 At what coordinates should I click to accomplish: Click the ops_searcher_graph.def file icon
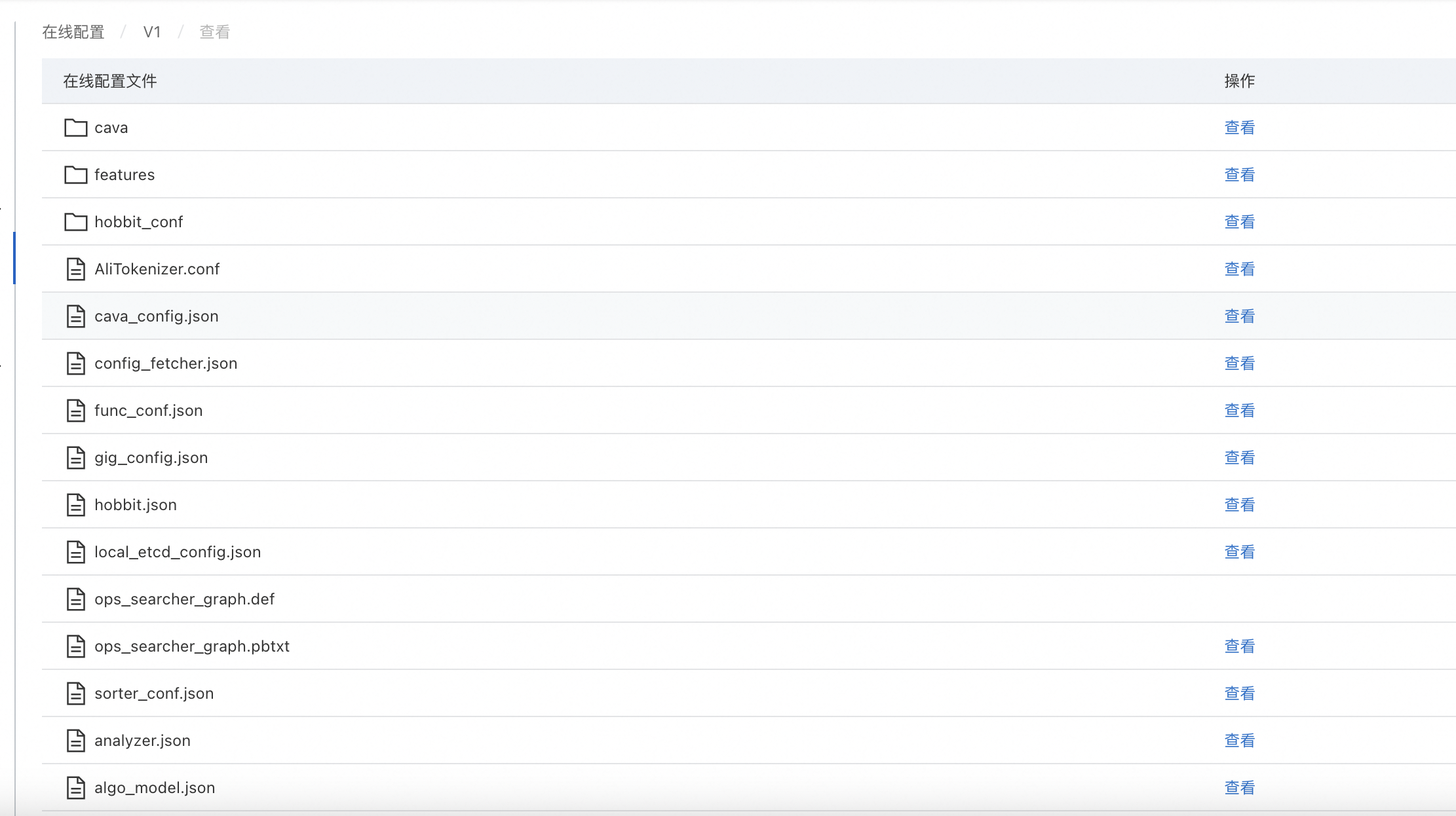coord(76,599)
